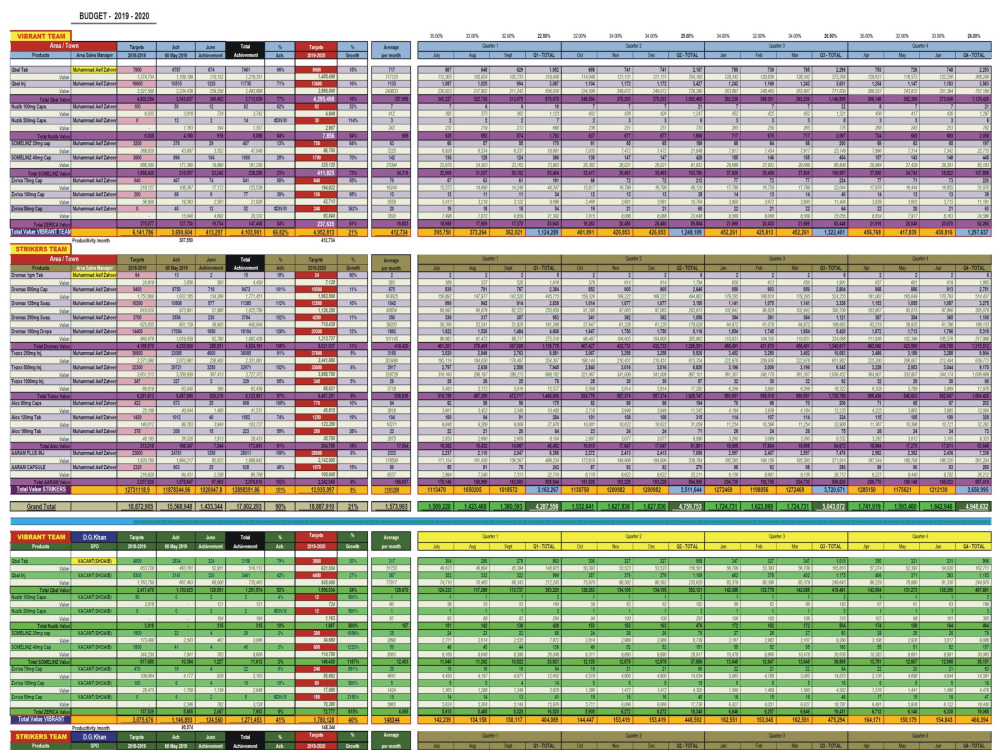The height and width of the screenshot is (750, 1000).
Task: Select the 'Total Value STRIKERS' row label
Action: point(41,490)
